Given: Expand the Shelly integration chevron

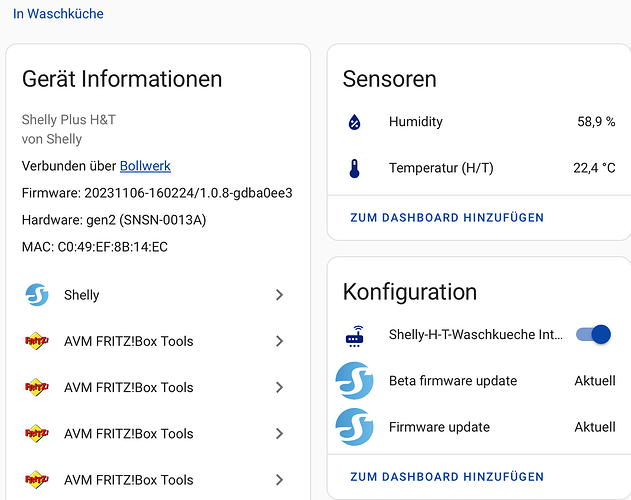Looking at the screenshot, I should tap(279, 295).
